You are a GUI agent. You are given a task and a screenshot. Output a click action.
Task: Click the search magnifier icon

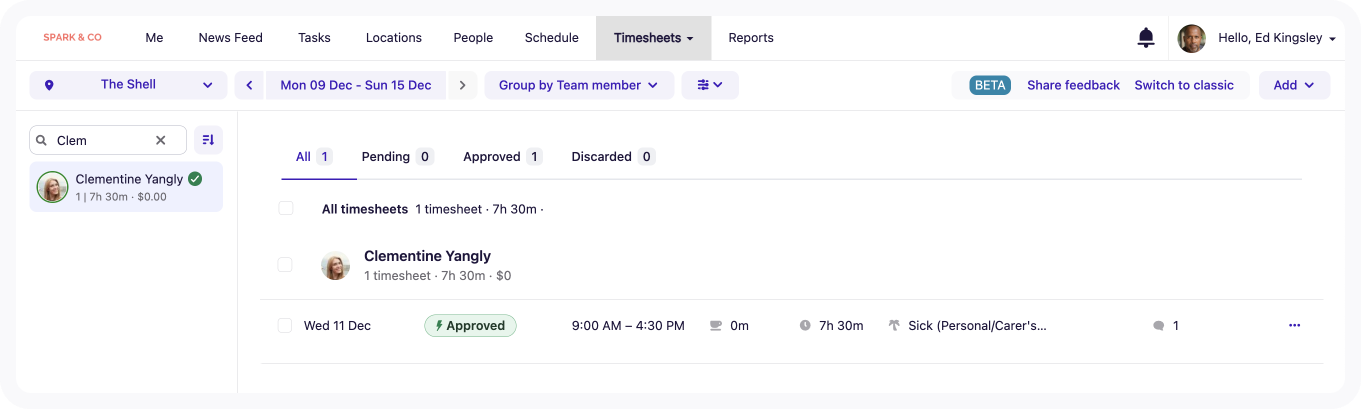pos(42,141)
